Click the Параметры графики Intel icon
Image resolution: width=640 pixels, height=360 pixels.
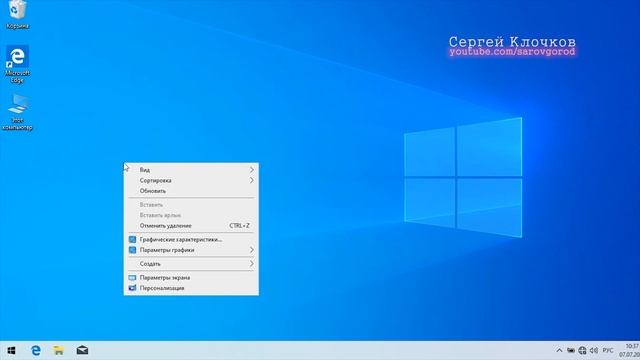(x=132, y=250)
